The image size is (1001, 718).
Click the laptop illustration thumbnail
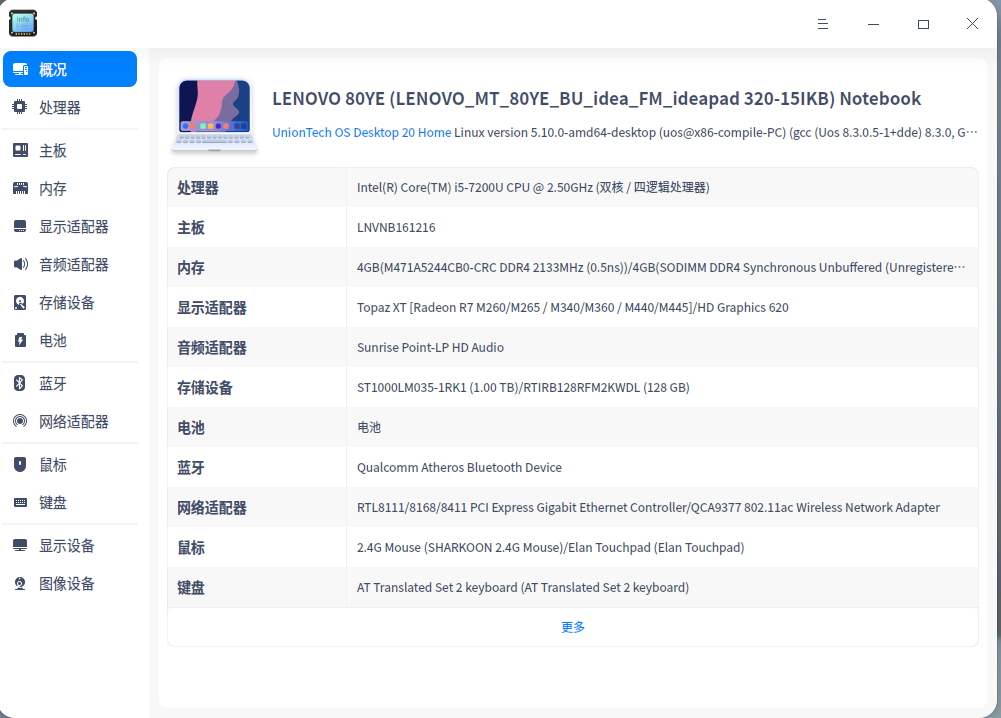214,115
